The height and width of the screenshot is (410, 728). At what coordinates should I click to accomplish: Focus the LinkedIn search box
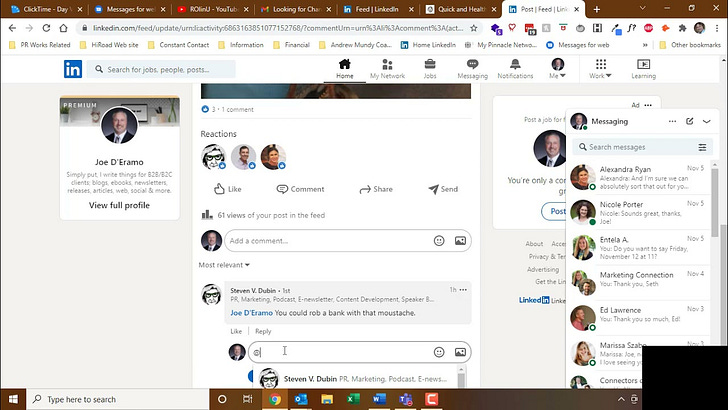(161, 69)
